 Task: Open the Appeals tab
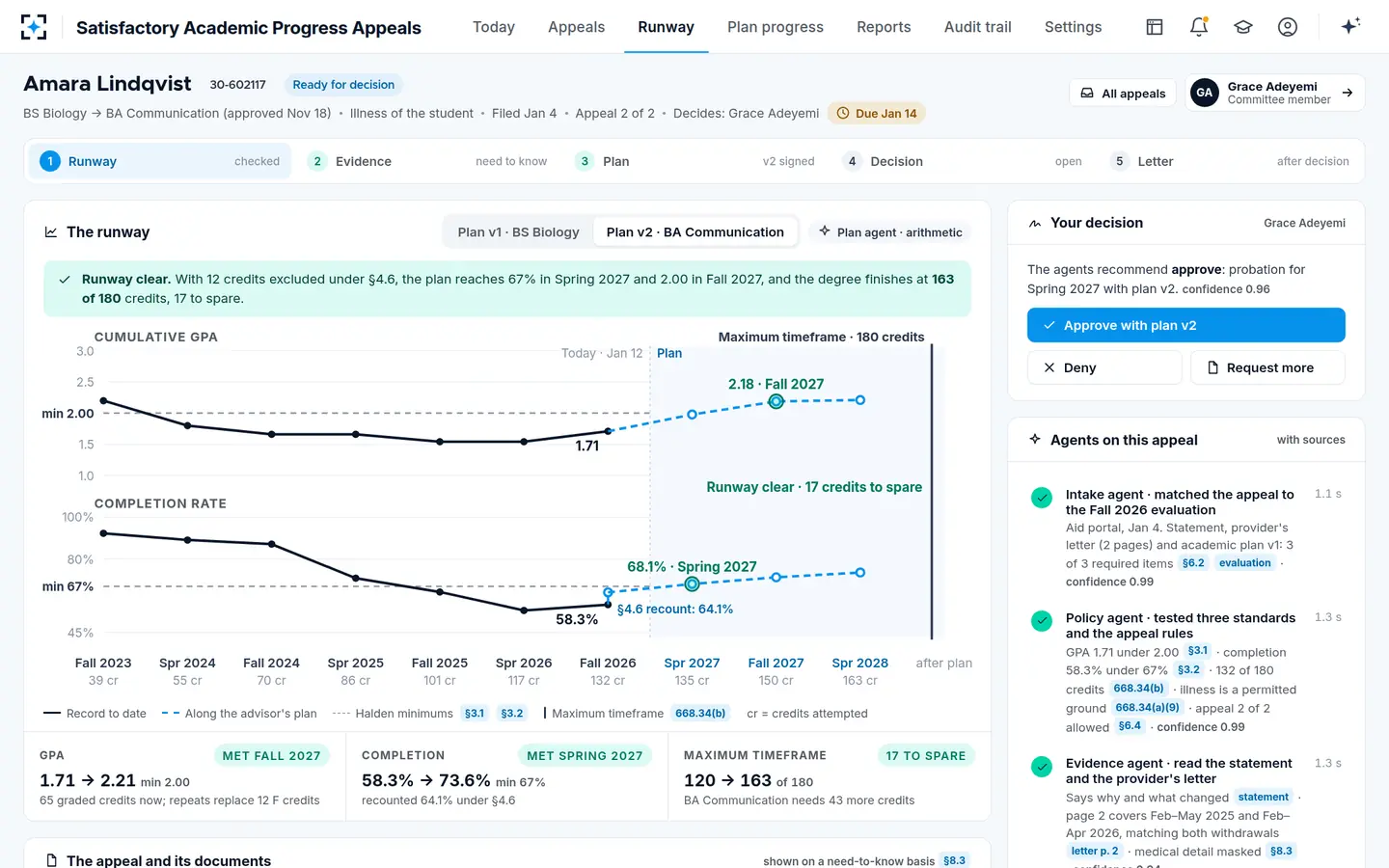pyautogui.click(x=577, y=27)
